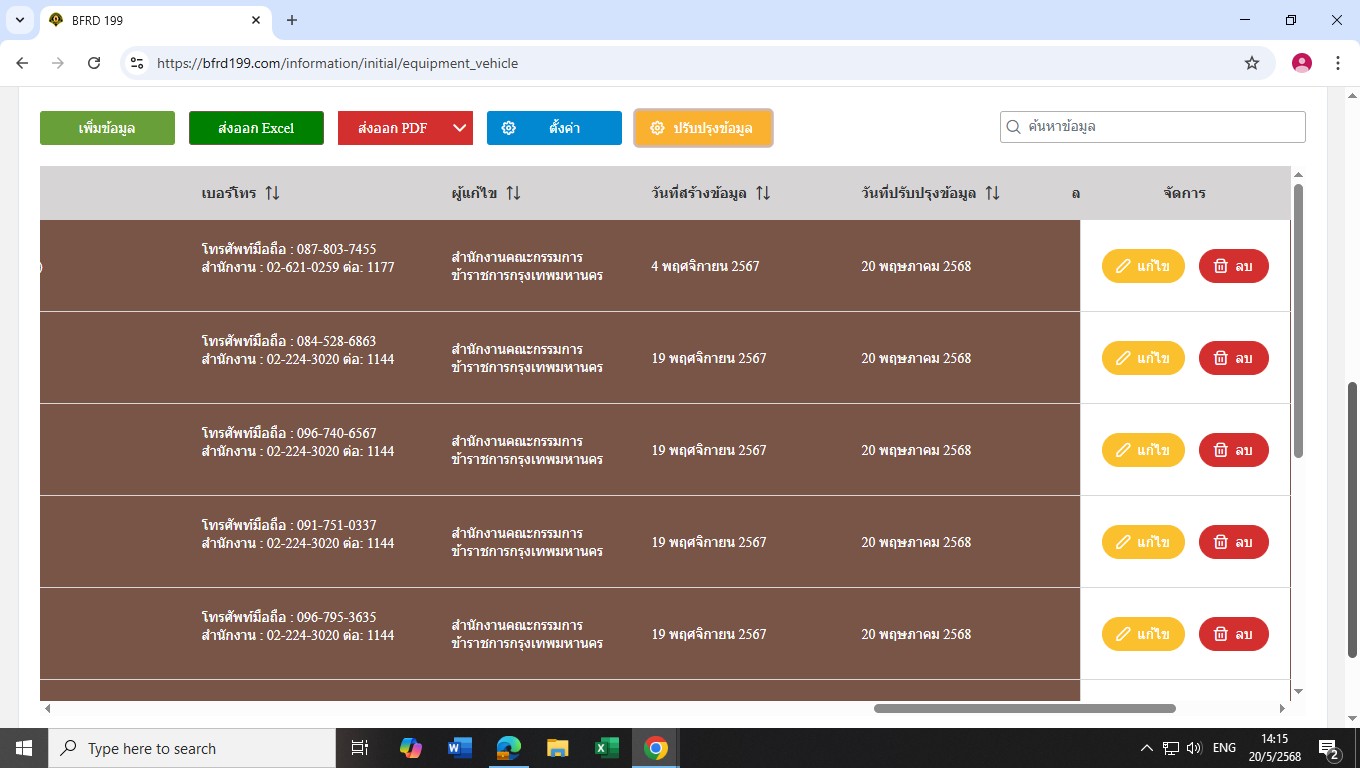Open ตั้งค่า settings gear button
Viewport: 1360px width, 768px height.
(x=554, y=128)
